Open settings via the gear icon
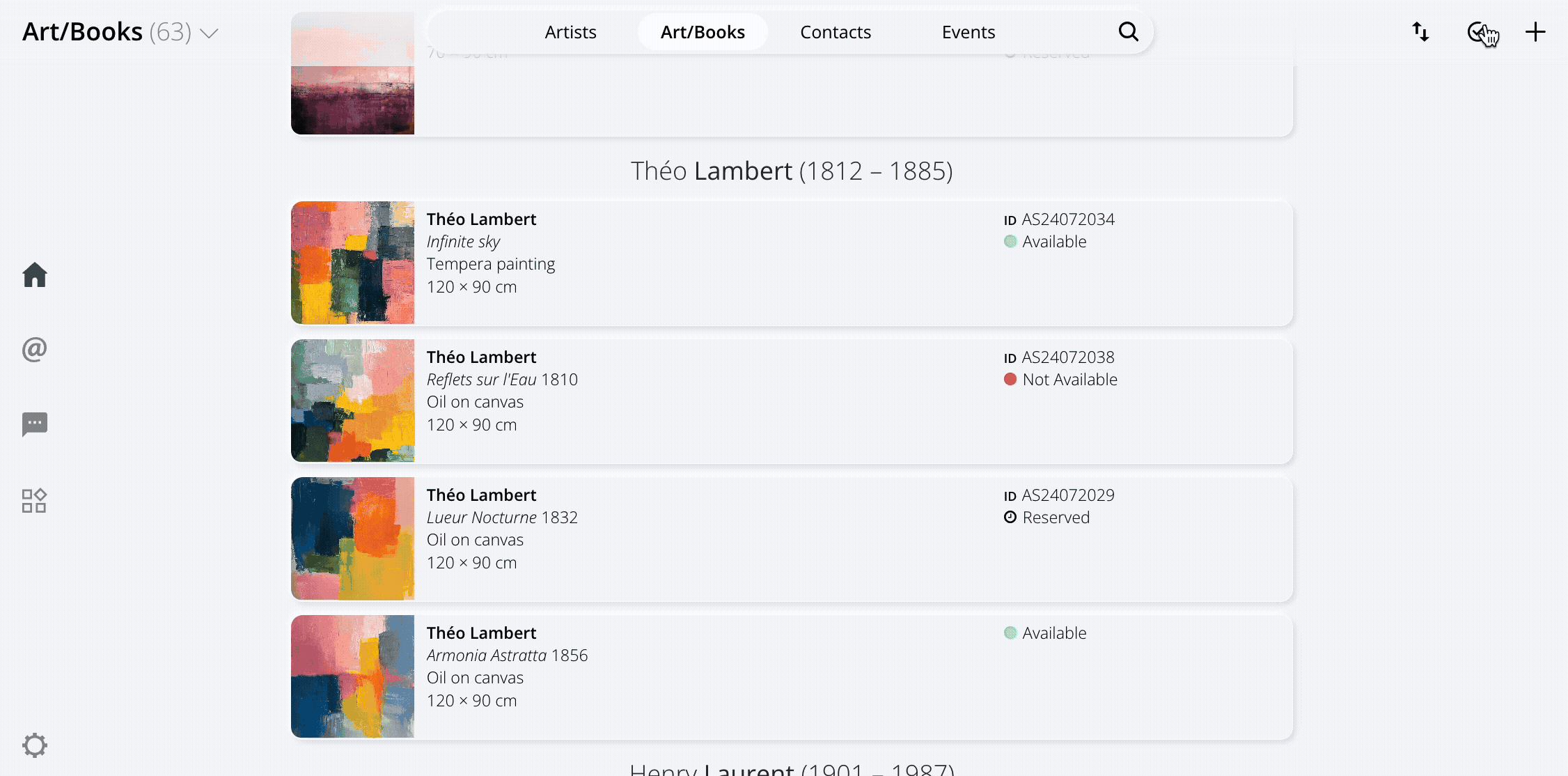This screenshot has width=1568, height=776. coord(35,745)
